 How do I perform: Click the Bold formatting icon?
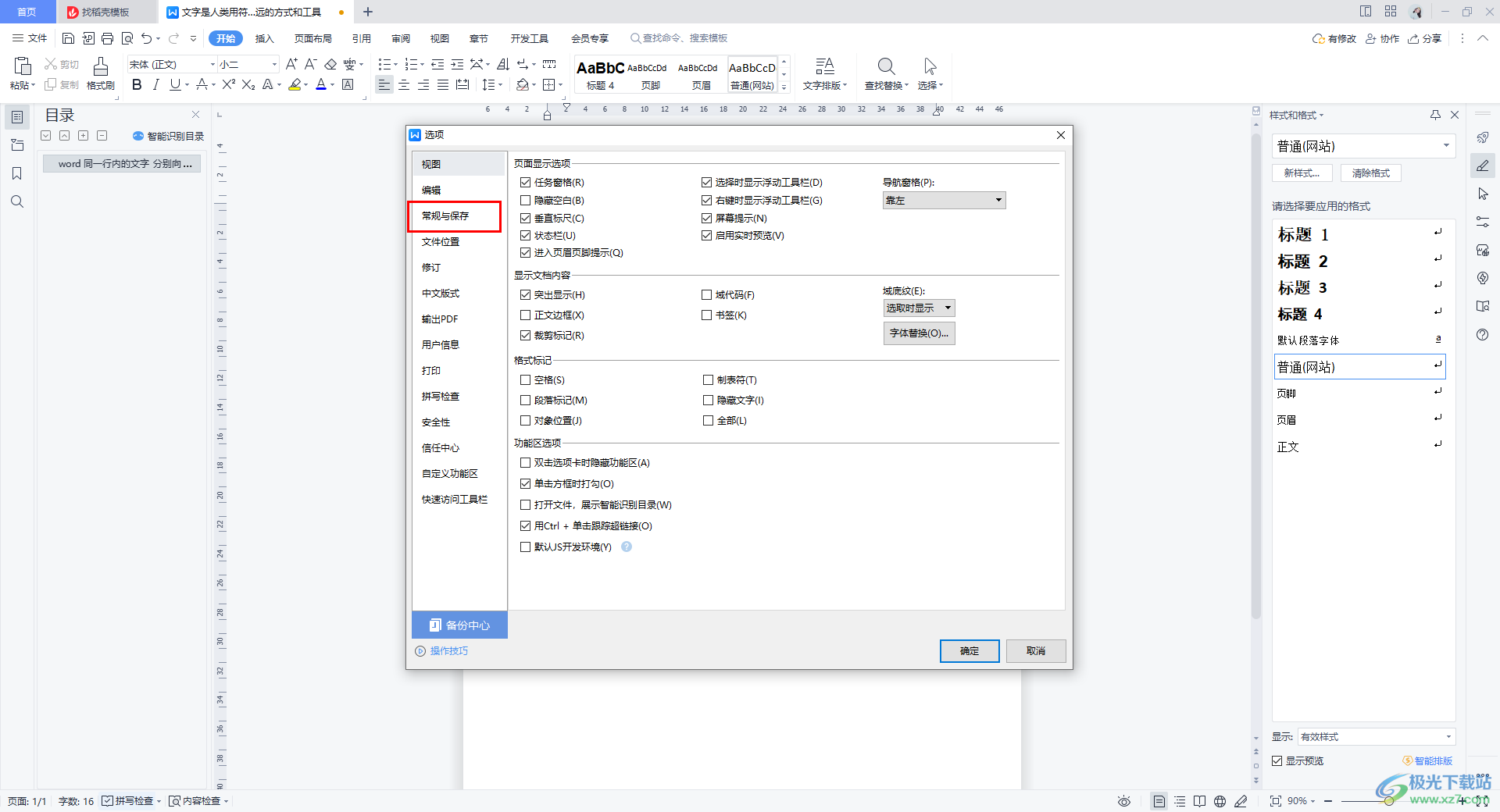137,85
